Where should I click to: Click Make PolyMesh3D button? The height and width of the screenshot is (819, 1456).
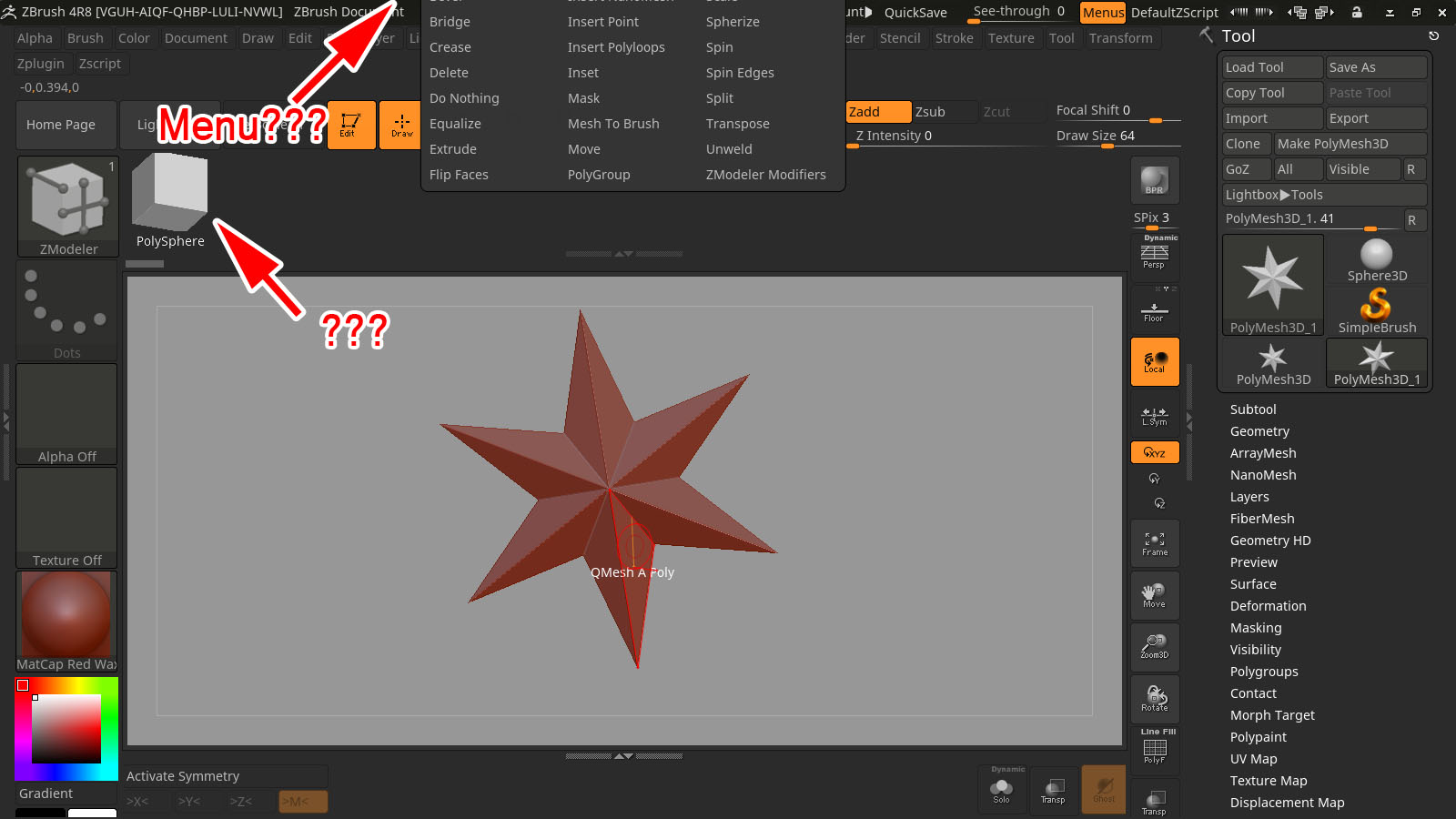tap(1350, 144)
